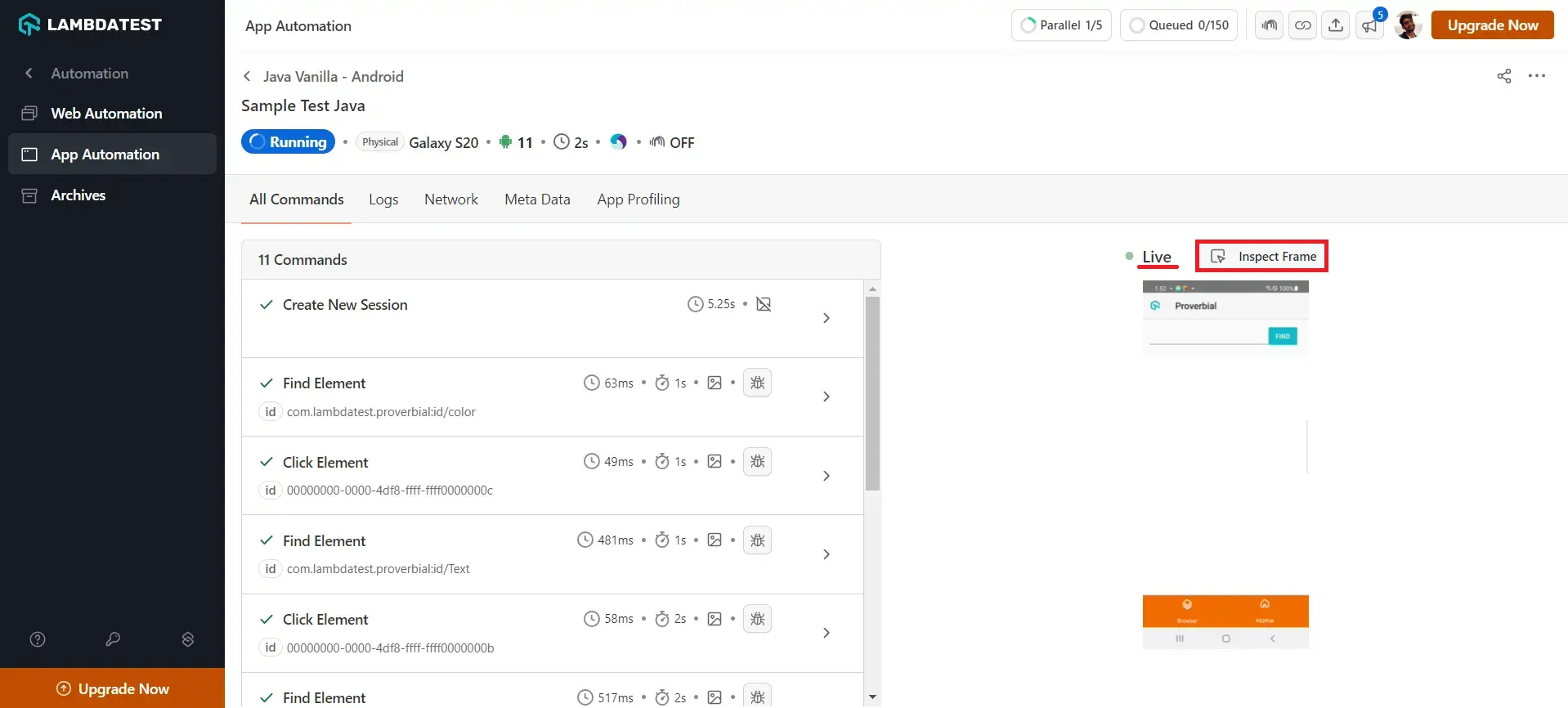
Task: Report bug on Find Element color command
Action: 758,383
